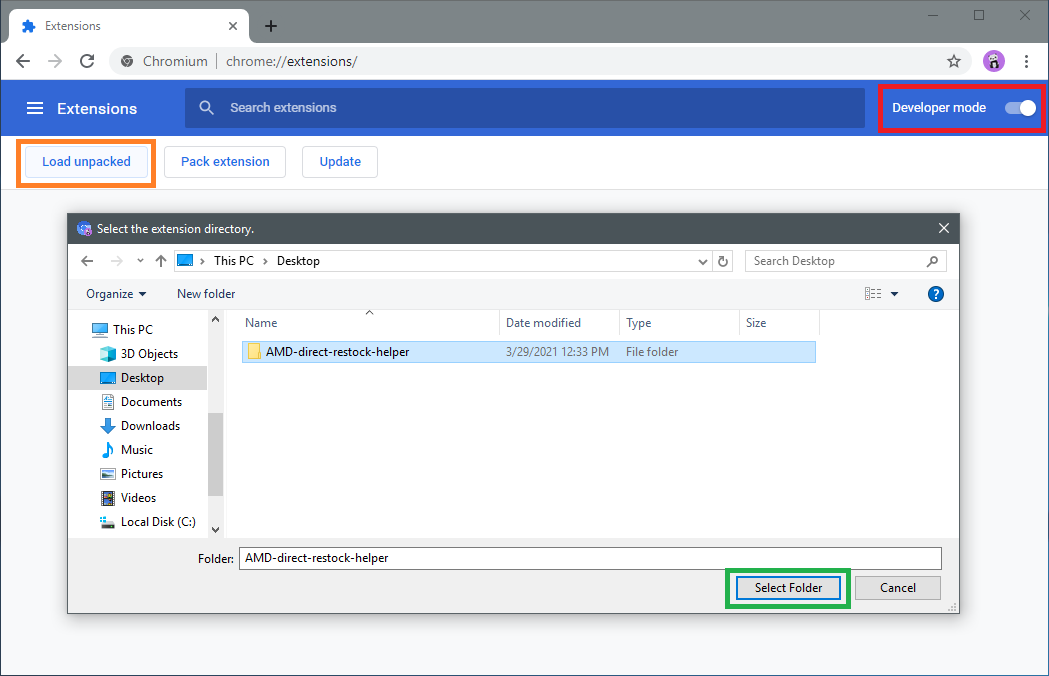Open the recent locations dropdown arrow
1049x676 pixels.
[x=140, y=261]
